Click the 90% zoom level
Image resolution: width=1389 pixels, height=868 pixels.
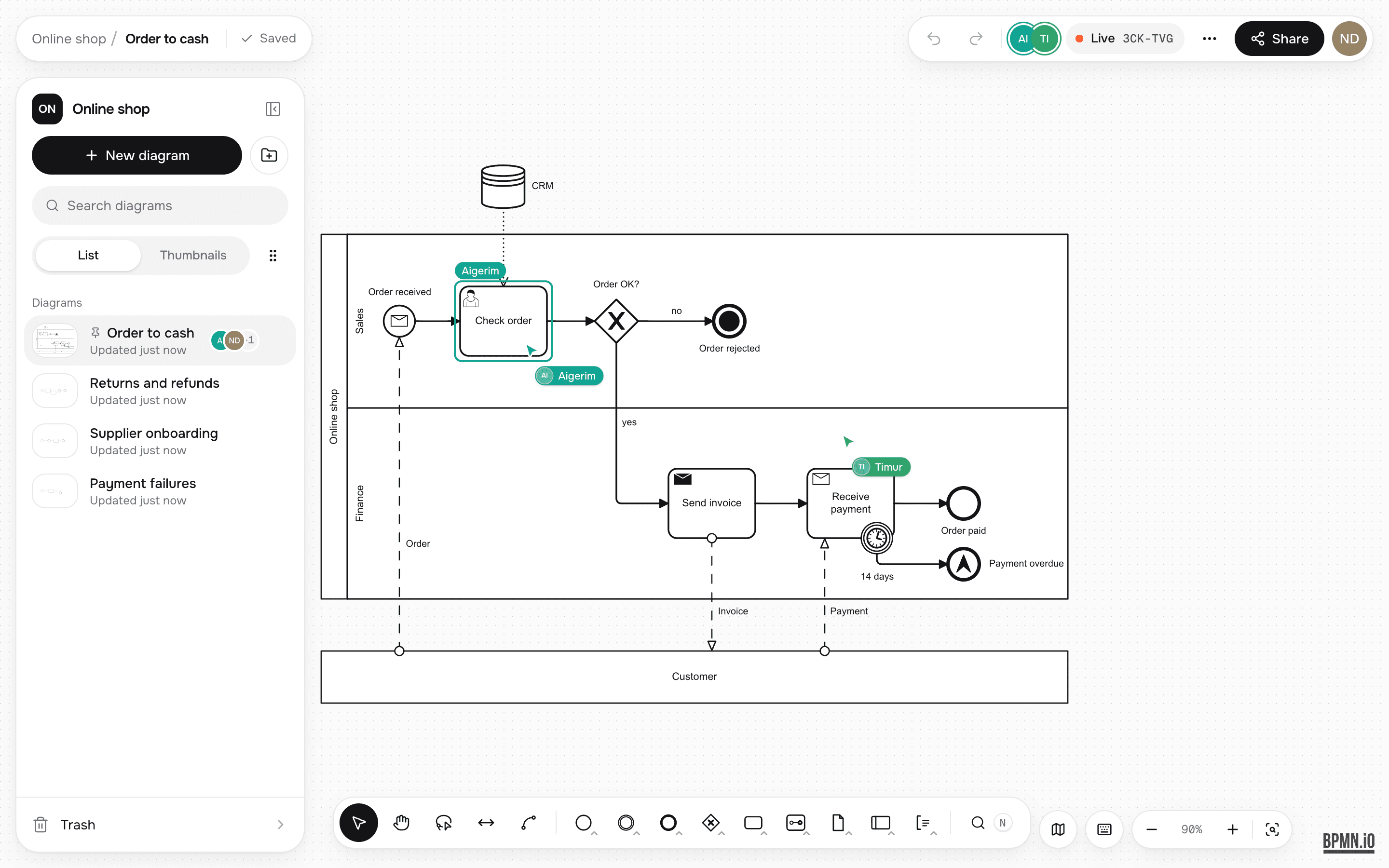click(x=1192, y=829)
